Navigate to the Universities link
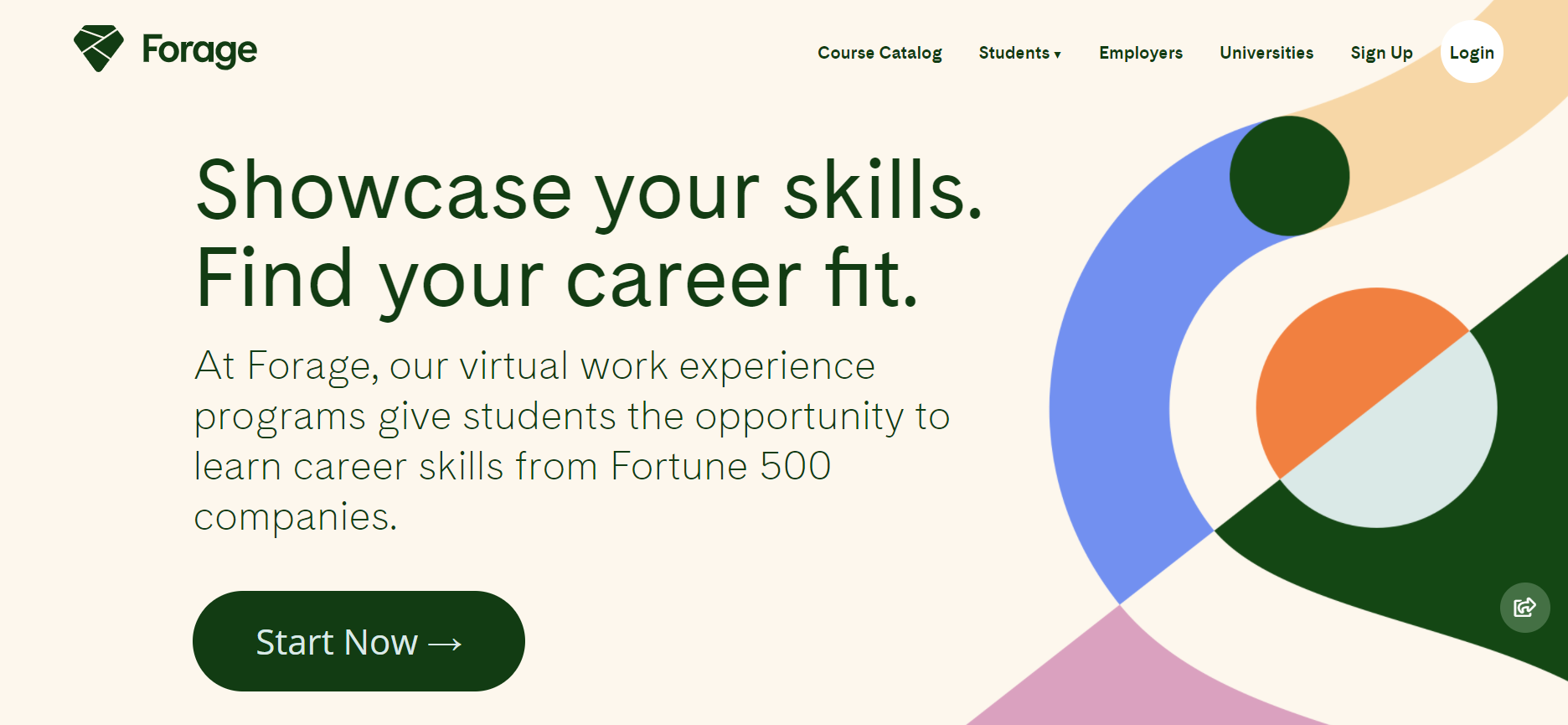1568x725 pixels. (x=1266, y=53)
